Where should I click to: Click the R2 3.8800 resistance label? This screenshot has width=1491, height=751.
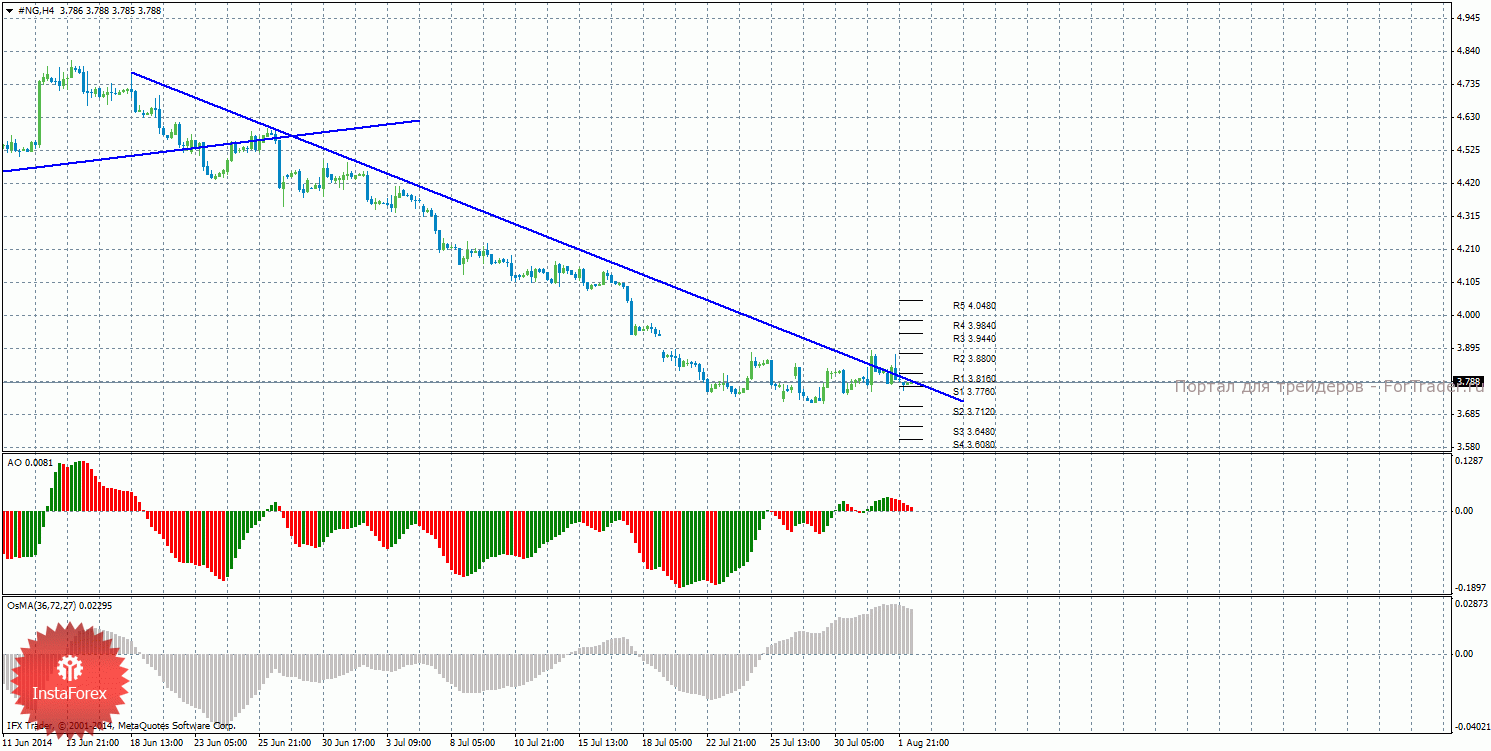pos(974,359)
